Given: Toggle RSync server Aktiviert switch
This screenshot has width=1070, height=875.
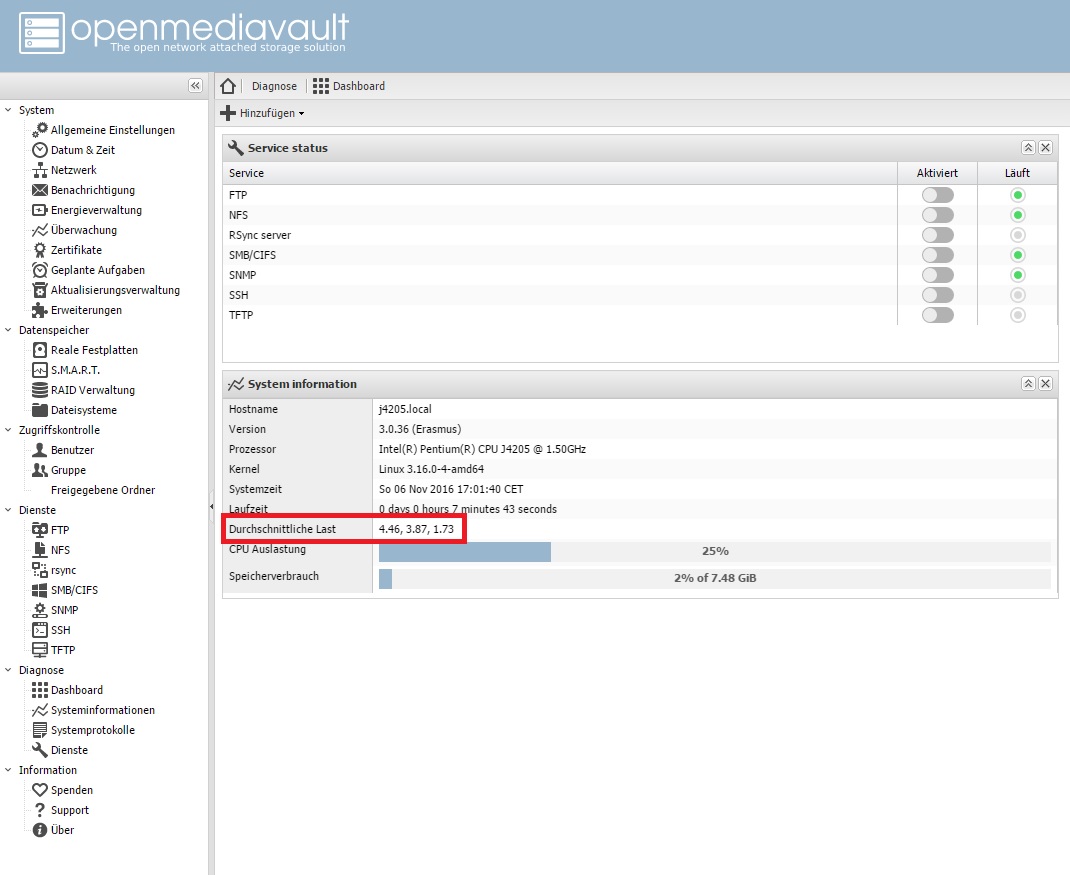Looking at the screenshot, I should [938, 235].
